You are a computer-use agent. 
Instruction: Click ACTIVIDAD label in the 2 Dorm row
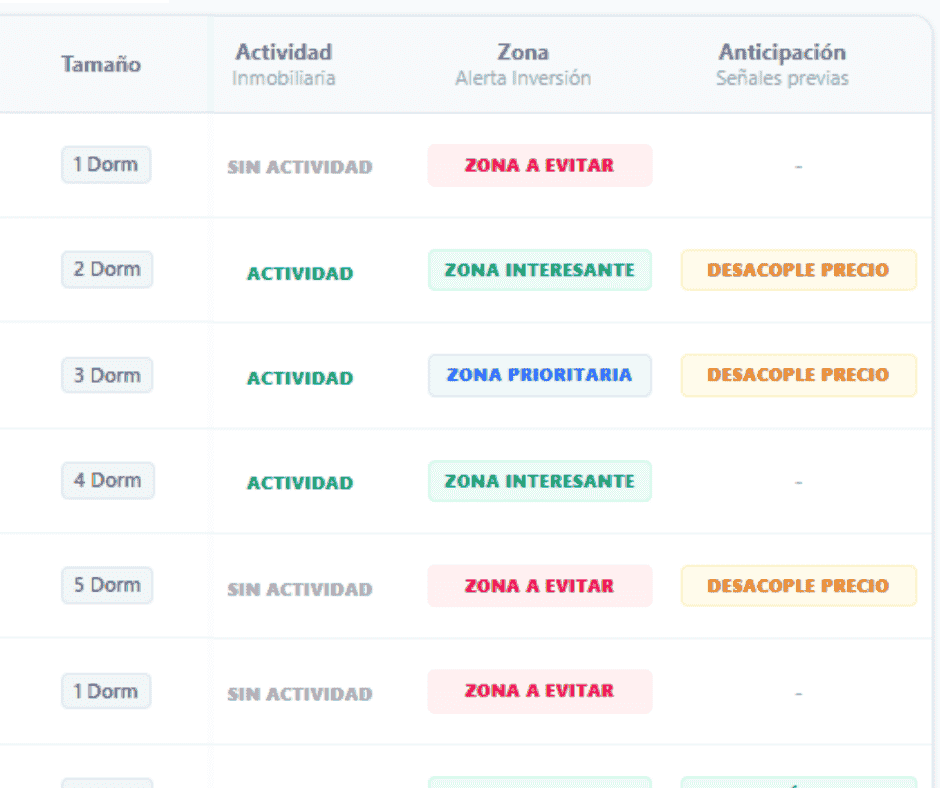click(x=300, y=274)
